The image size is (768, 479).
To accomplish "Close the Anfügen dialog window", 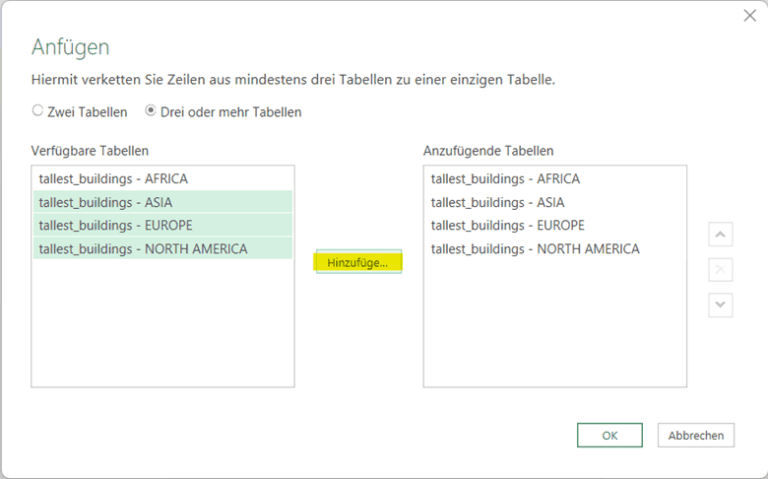I will pyautogui.click(x=750, y=15).
